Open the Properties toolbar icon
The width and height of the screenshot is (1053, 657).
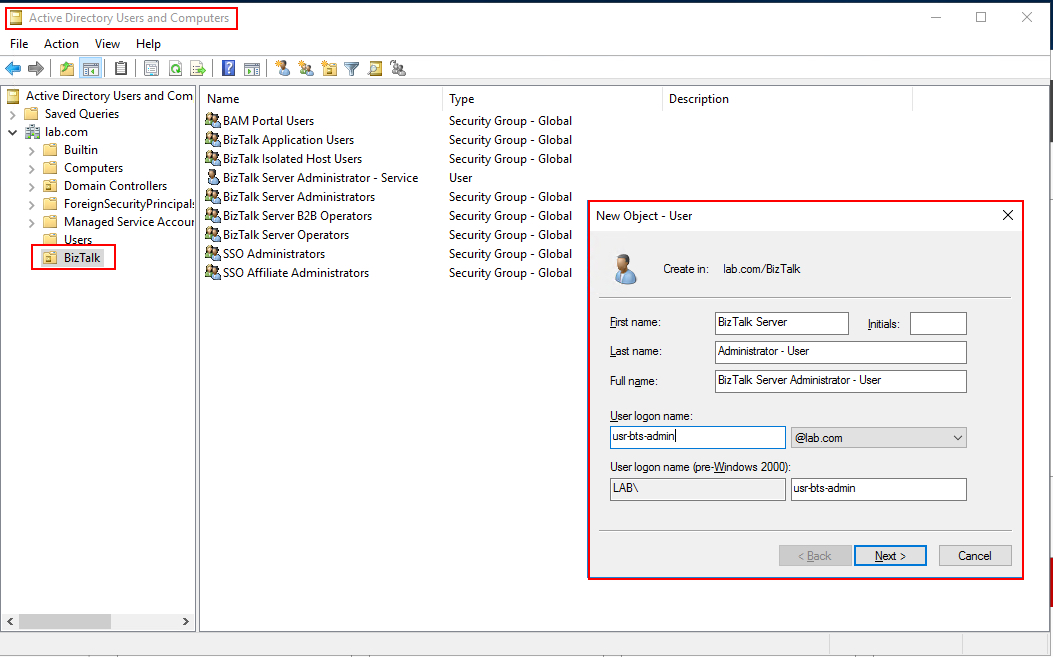pyautogui.click(x=152, y=69)
